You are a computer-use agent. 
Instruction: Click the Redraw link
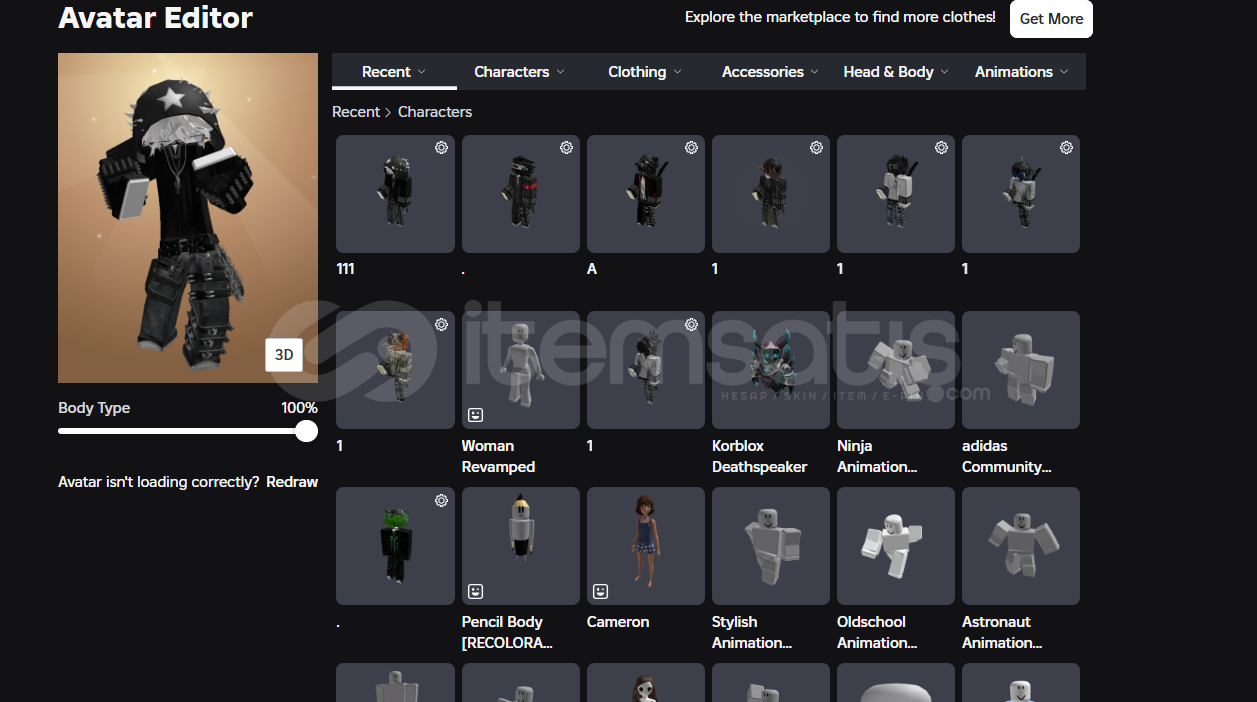pos(292,482)
